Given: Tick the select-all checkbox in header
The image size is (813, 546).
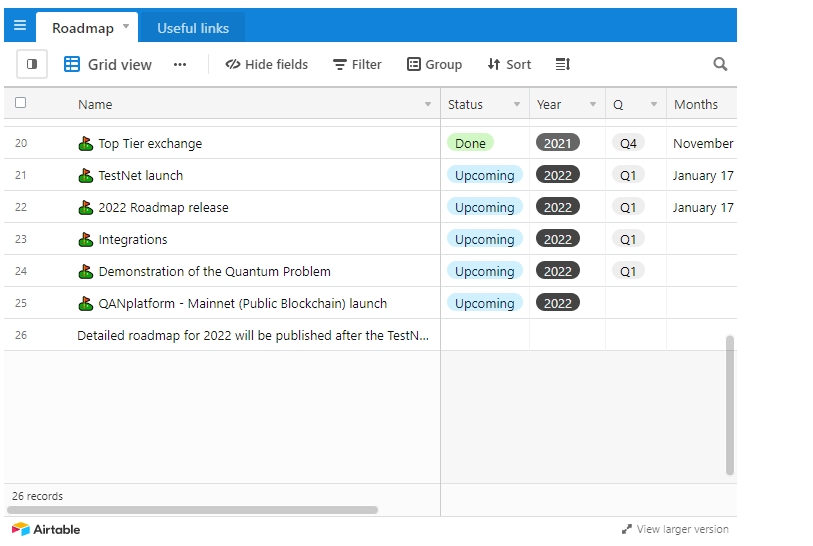Looking at the screenshot, I should [21, 103].
